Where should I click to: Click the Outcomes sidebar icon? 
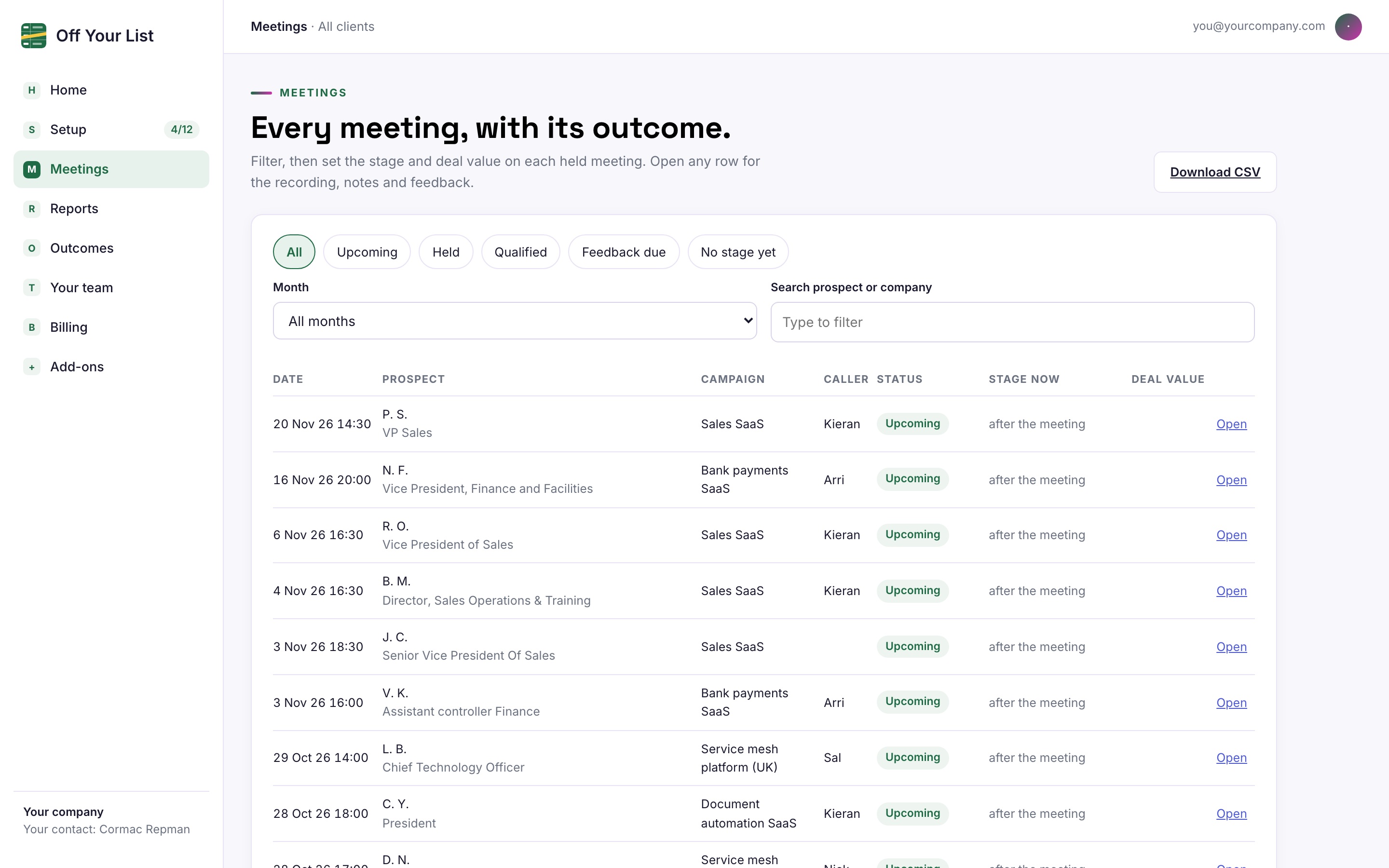[31, 248]
